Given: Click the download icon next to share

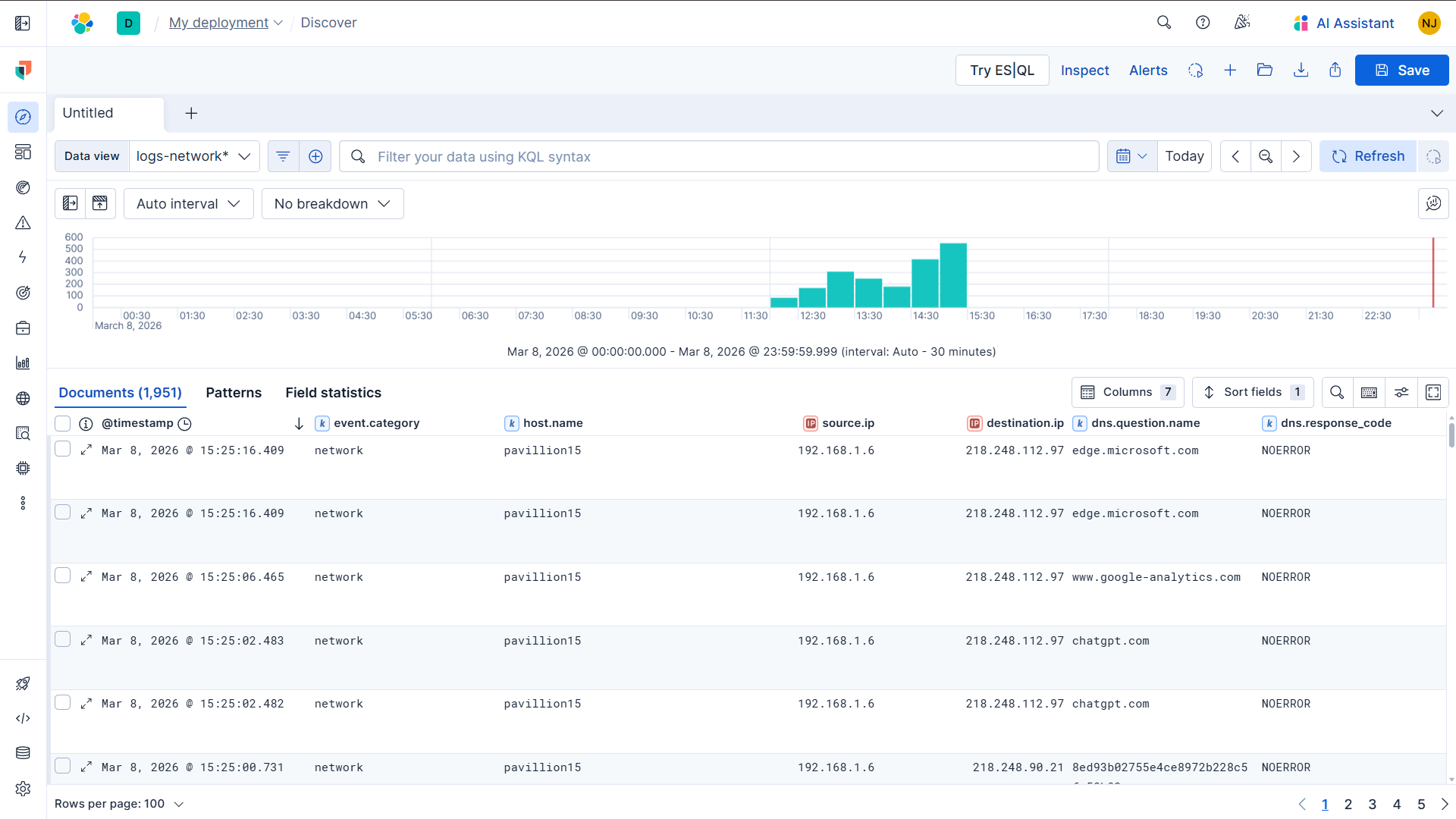Looking at the screenshot, I should (x=1301, y=70).
